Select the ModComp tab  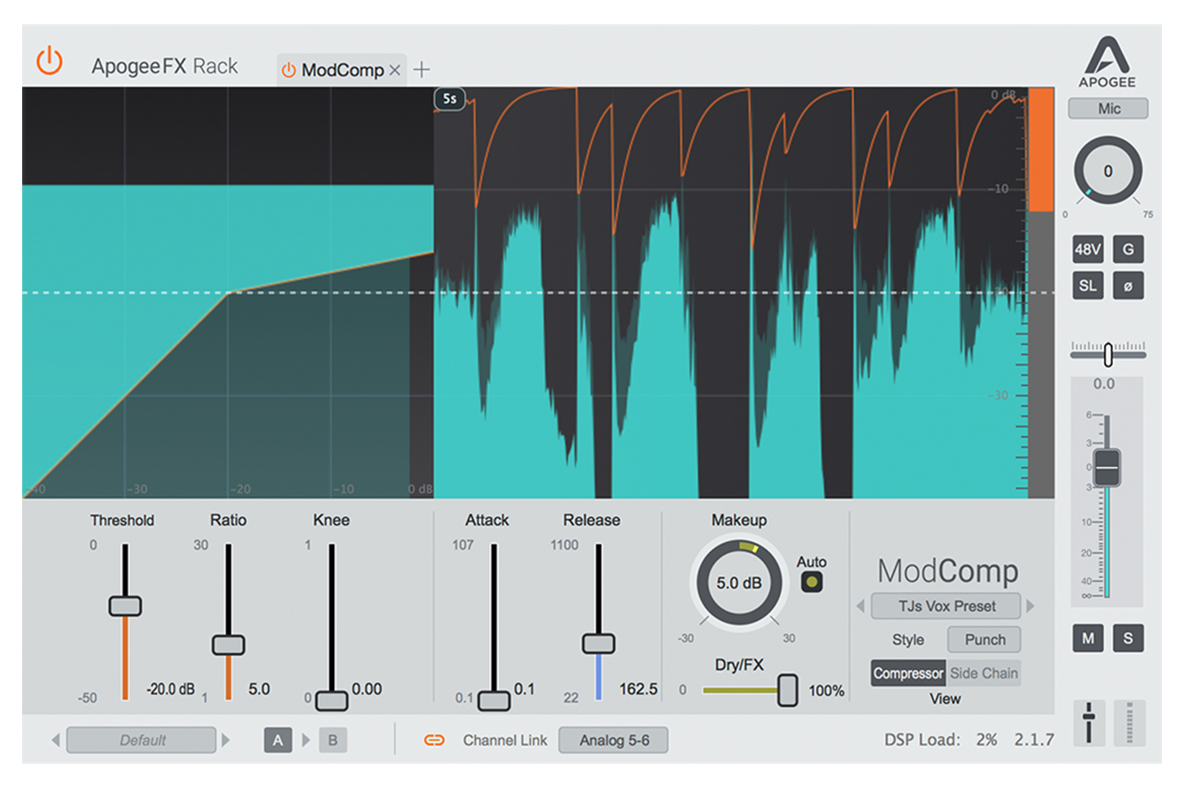click(342, 70)
